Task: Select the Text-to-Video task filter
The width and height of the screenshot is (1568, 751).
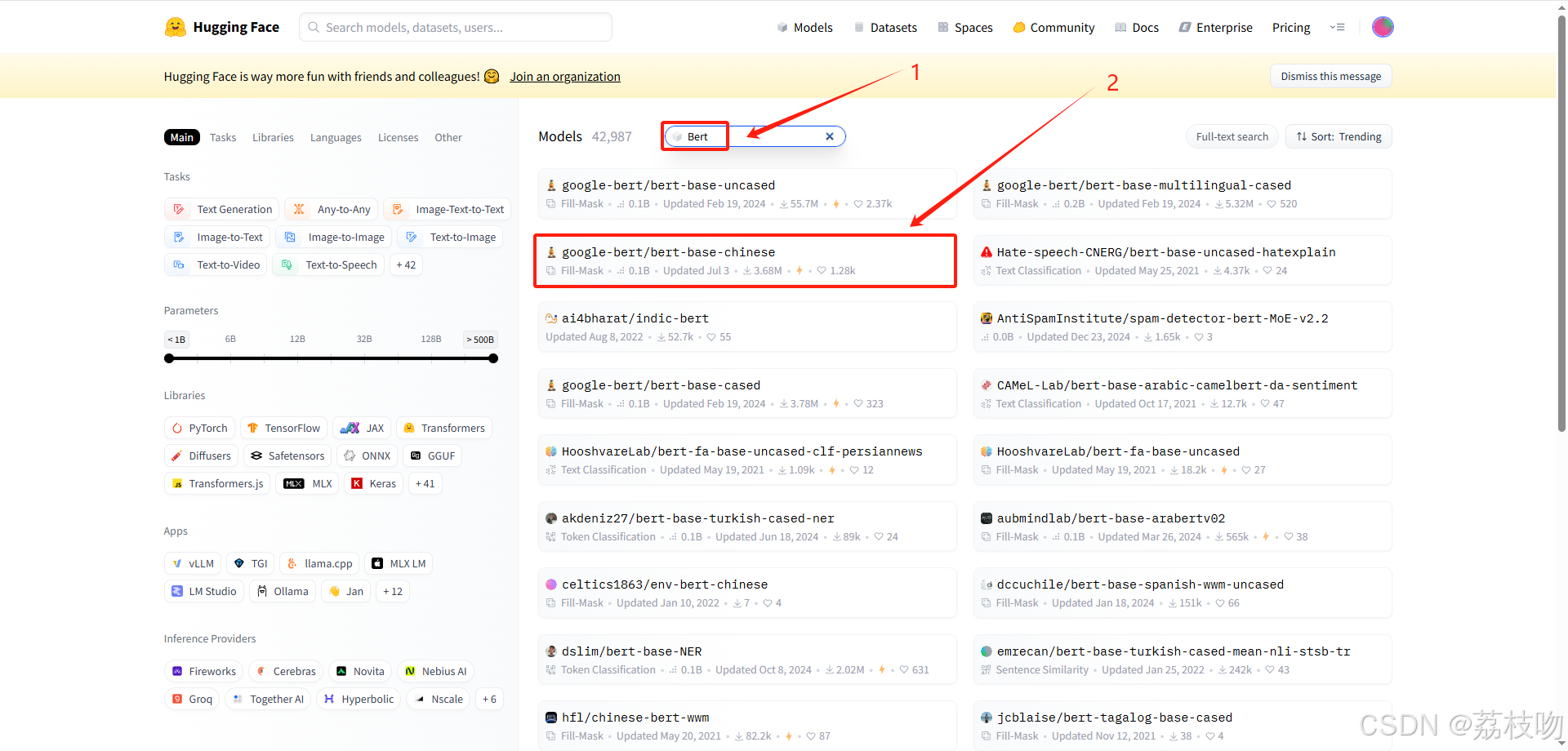Action: click(x=216, y=264)
